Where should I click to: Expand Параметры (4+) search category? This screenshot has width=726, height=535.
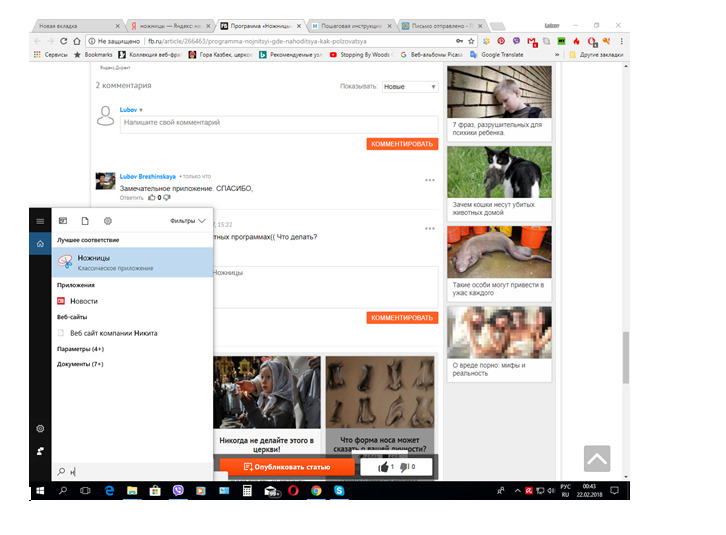click(80, 349)
